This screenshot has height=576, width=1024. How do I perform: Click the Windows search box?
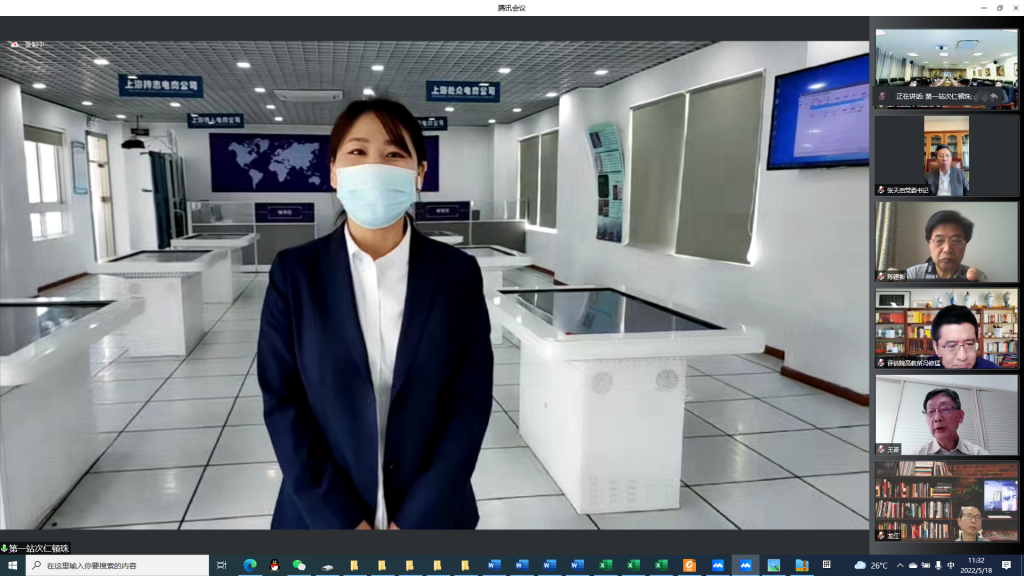(115, 565)
